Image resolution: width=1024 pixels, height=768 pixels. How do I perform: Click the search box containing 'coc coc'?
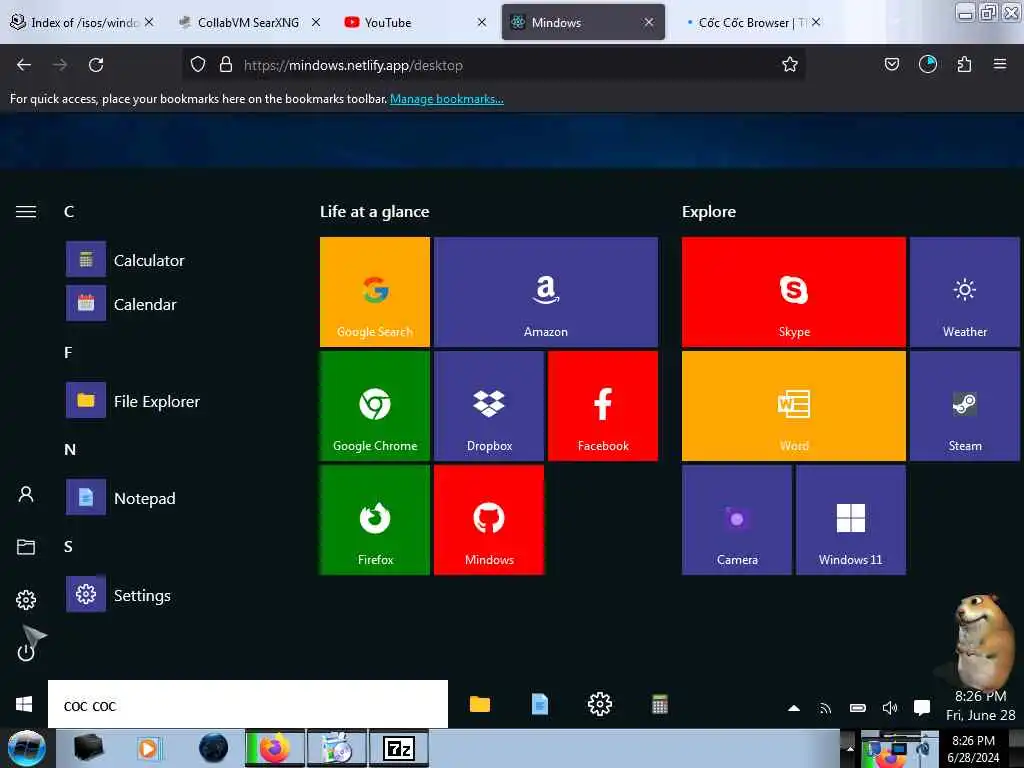[x=248, y=704]
